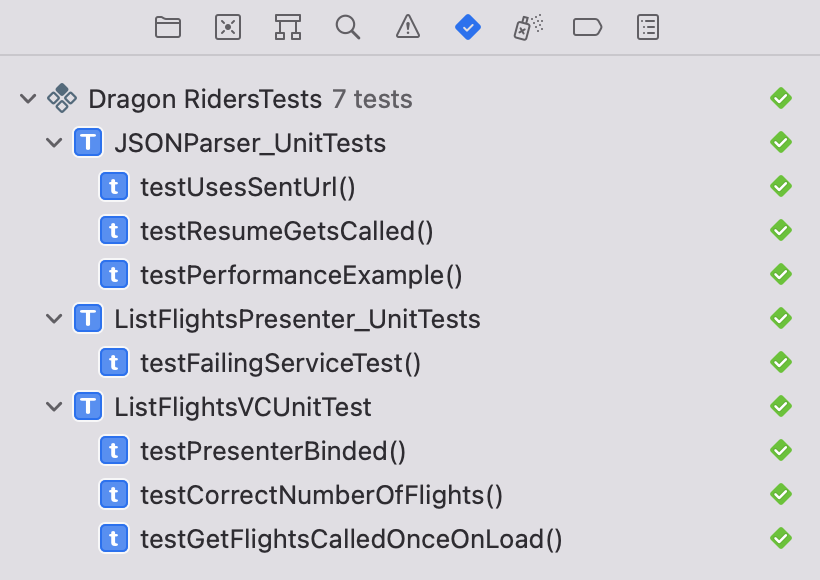Open the Find navigator magnifier icon
Screen dimensions: 820x580
(348, 27)
